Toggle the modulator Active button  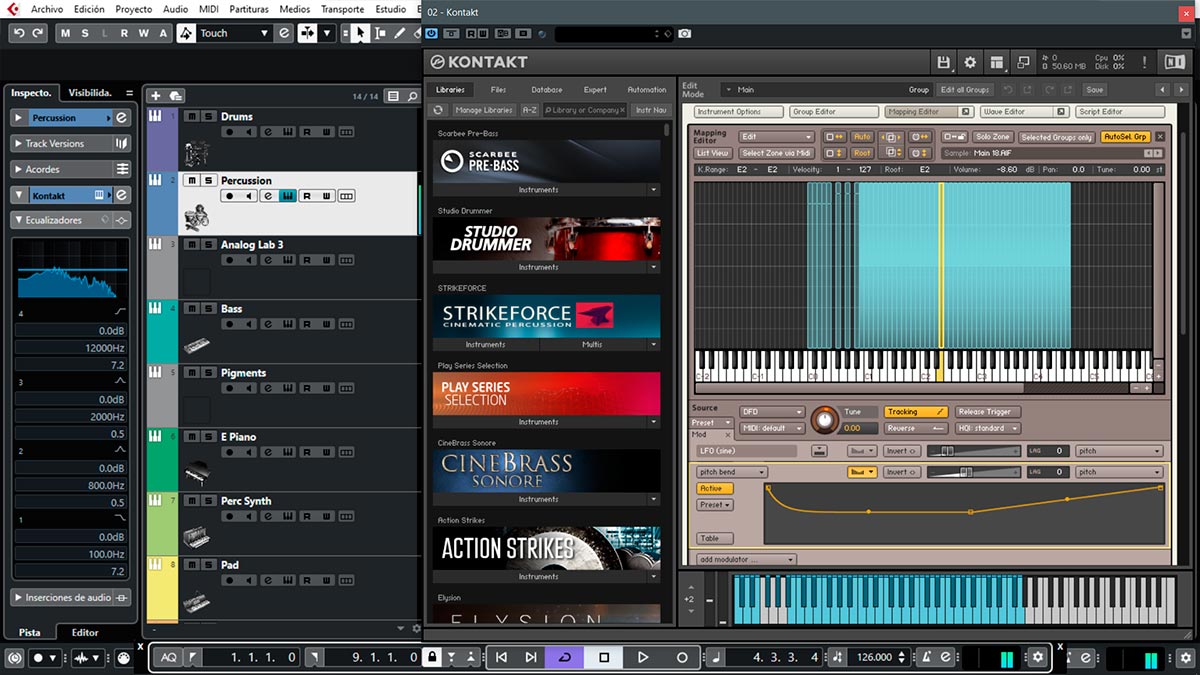pyautogui.click(x=715, y=489)
